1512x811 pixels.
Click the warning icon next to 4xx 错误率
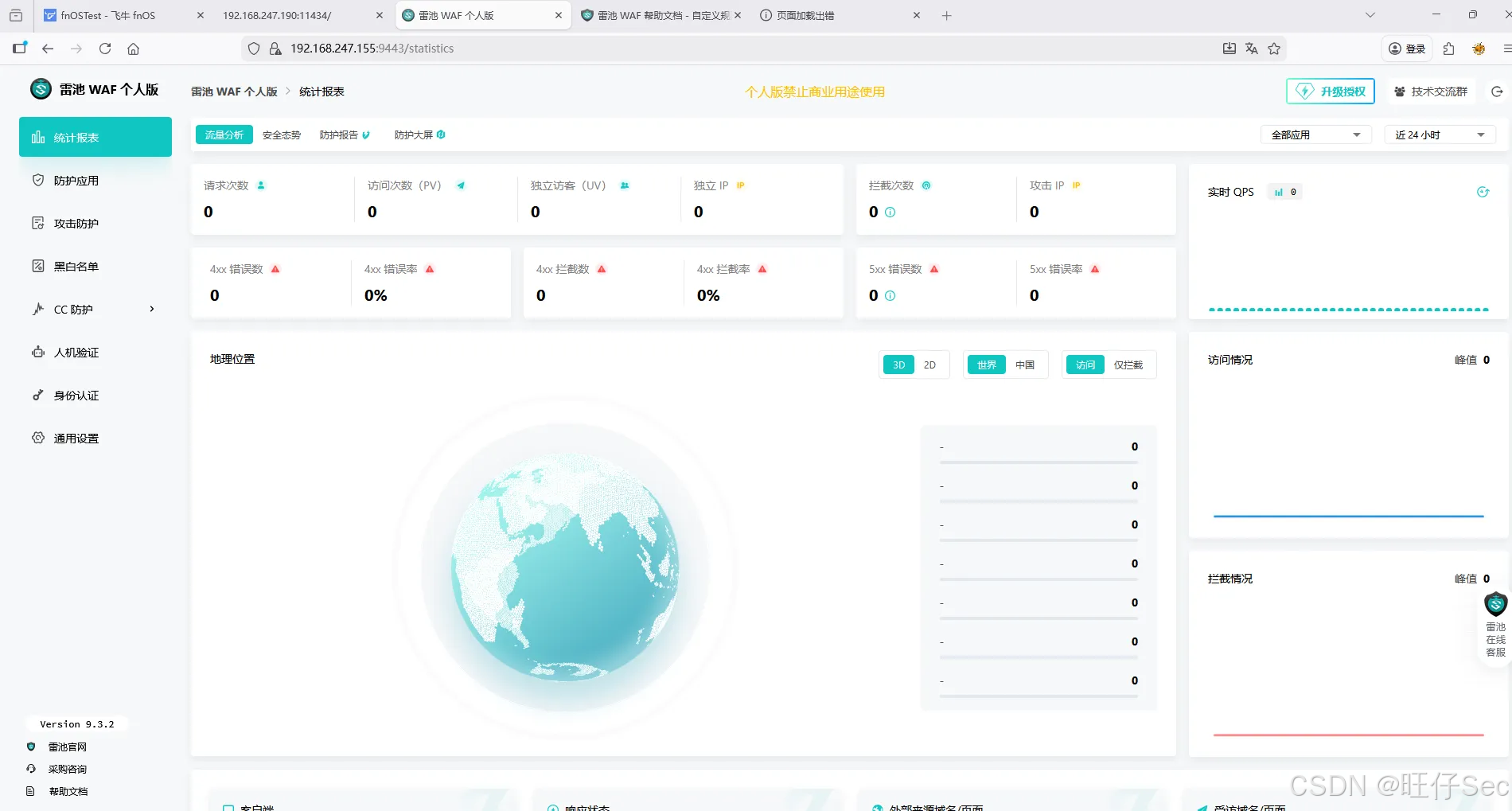[430, 270]
